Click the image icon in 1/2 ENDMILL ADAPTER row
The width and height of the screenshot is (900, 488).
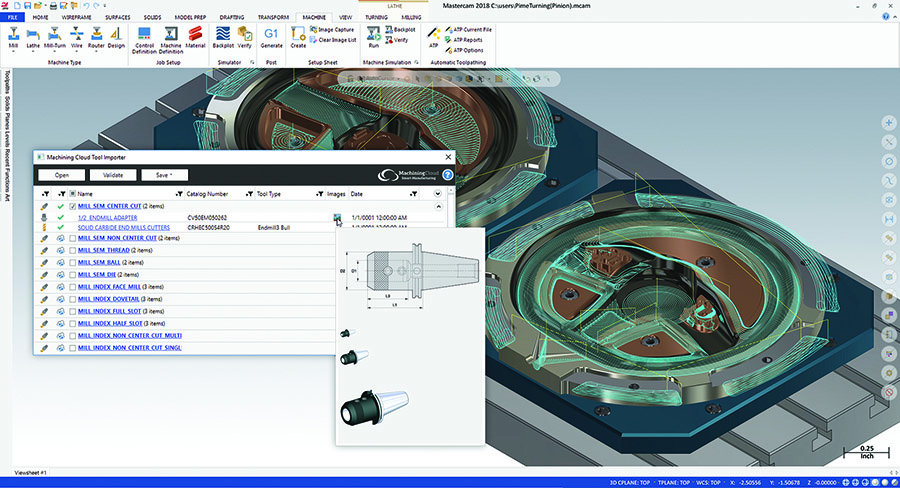click(337, 218)
